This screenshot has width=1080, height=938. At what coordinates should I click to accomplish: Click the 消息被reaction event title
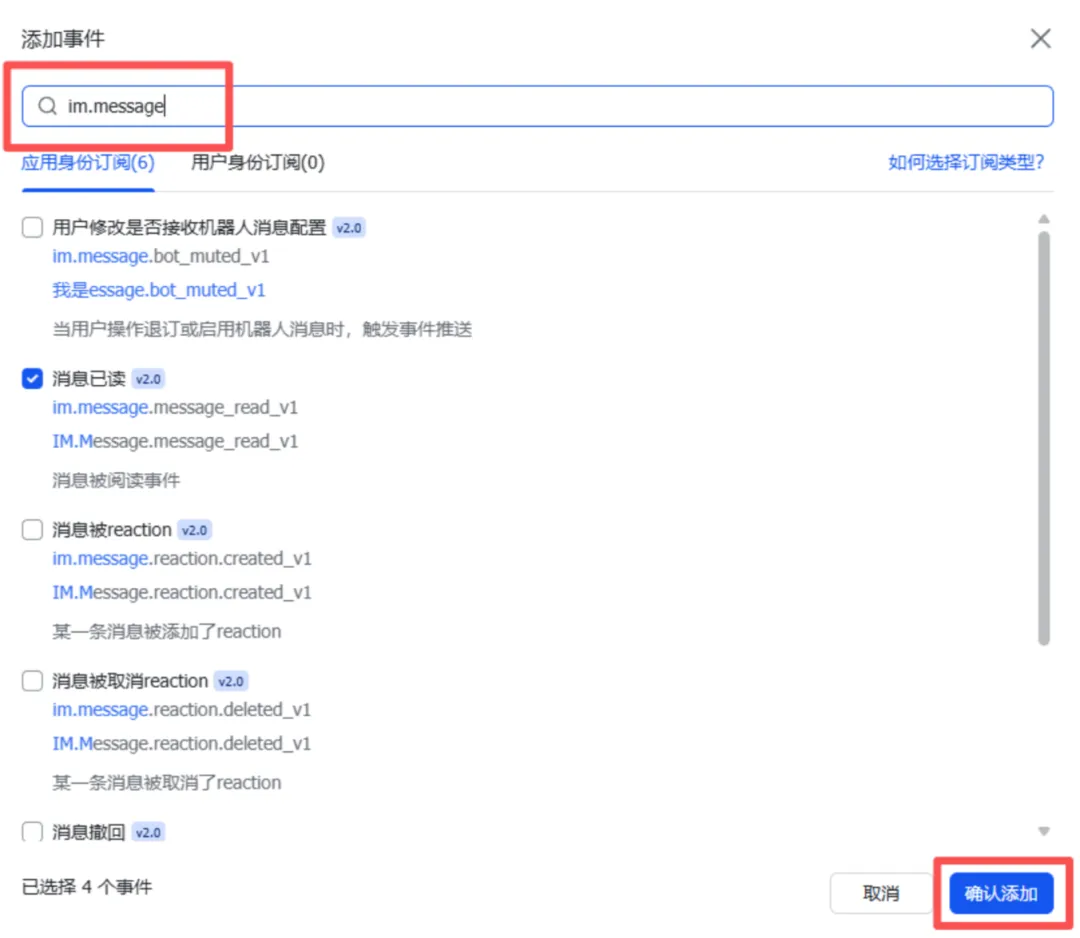[x=112, y=530]
